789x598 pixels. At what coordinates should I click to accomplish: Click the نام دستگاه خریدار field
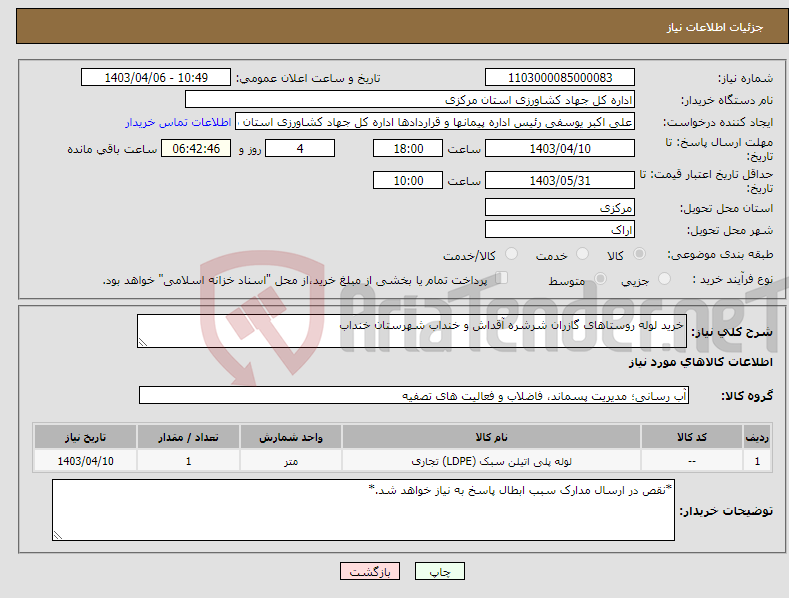(x=410, y=100)
